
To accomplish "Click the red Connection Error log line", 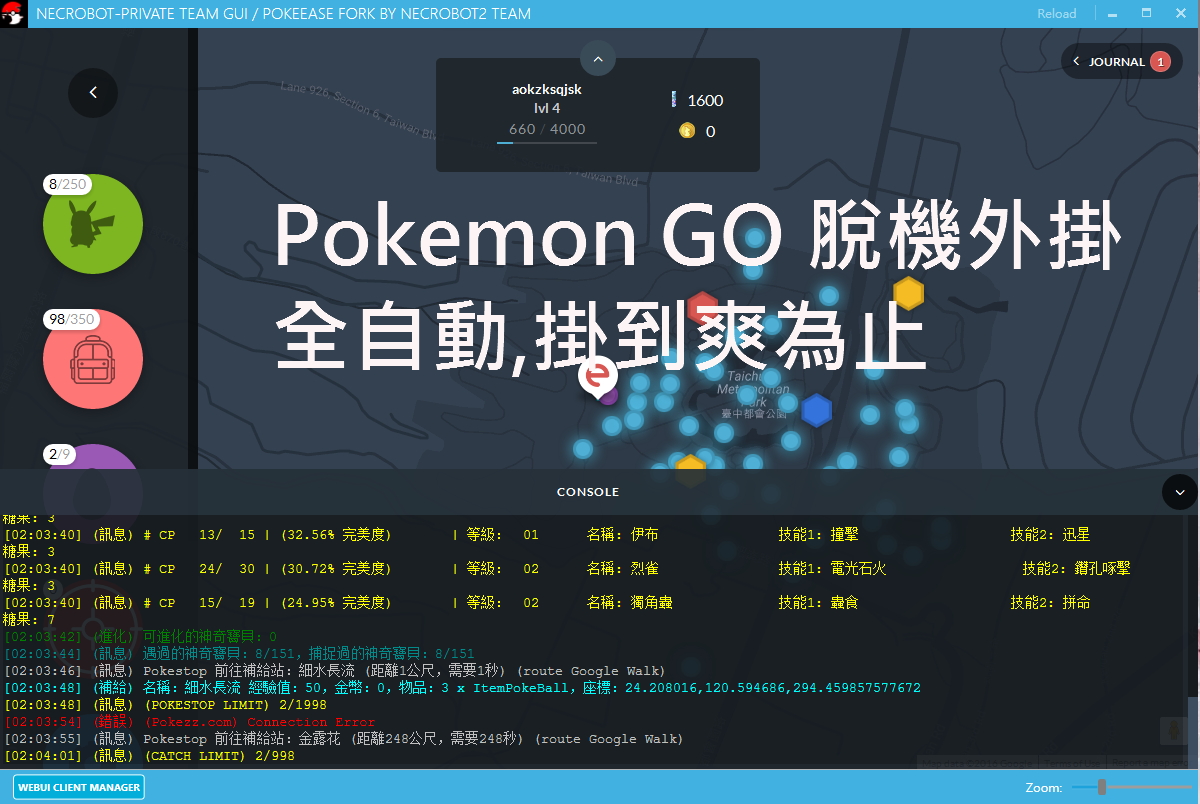I will tap(190, 722).
